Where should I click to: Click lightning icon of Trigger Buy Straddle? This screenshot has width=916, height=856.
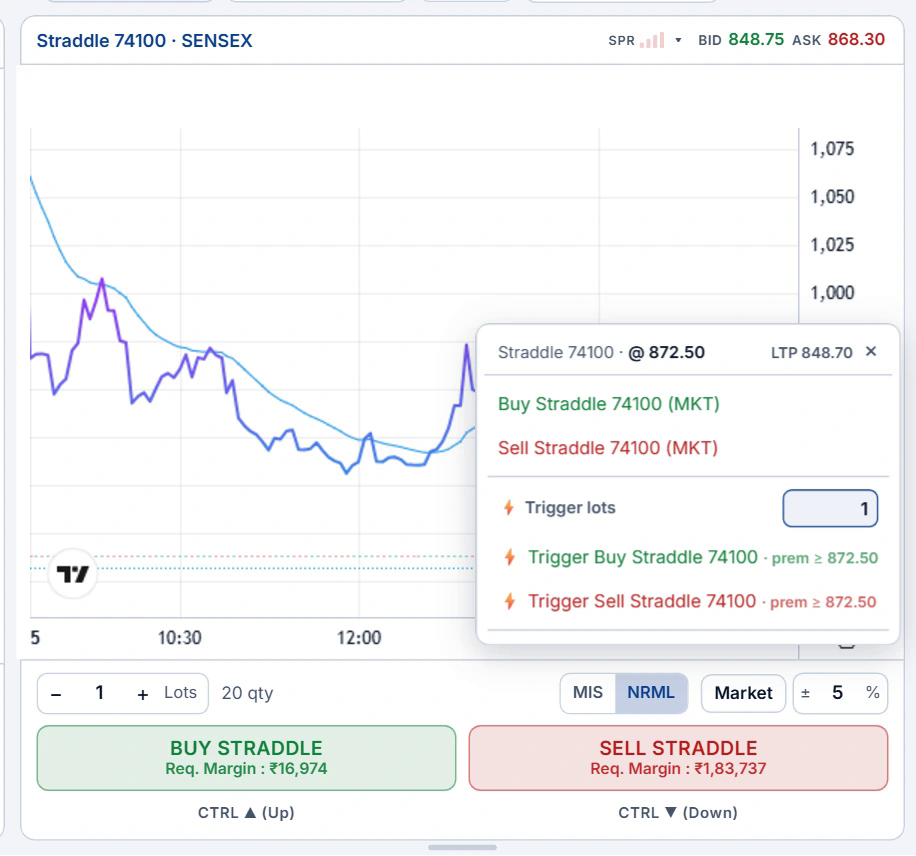pyautogui.click(x=510, y=557)
